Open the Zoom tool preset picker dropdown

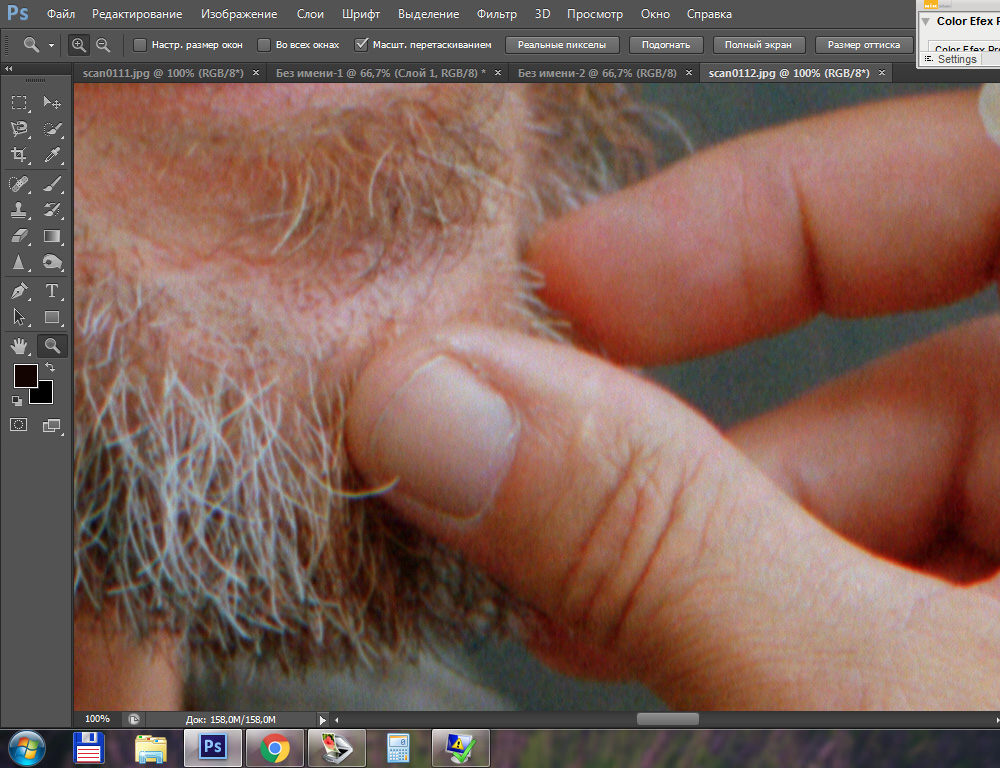pos(51,46)
